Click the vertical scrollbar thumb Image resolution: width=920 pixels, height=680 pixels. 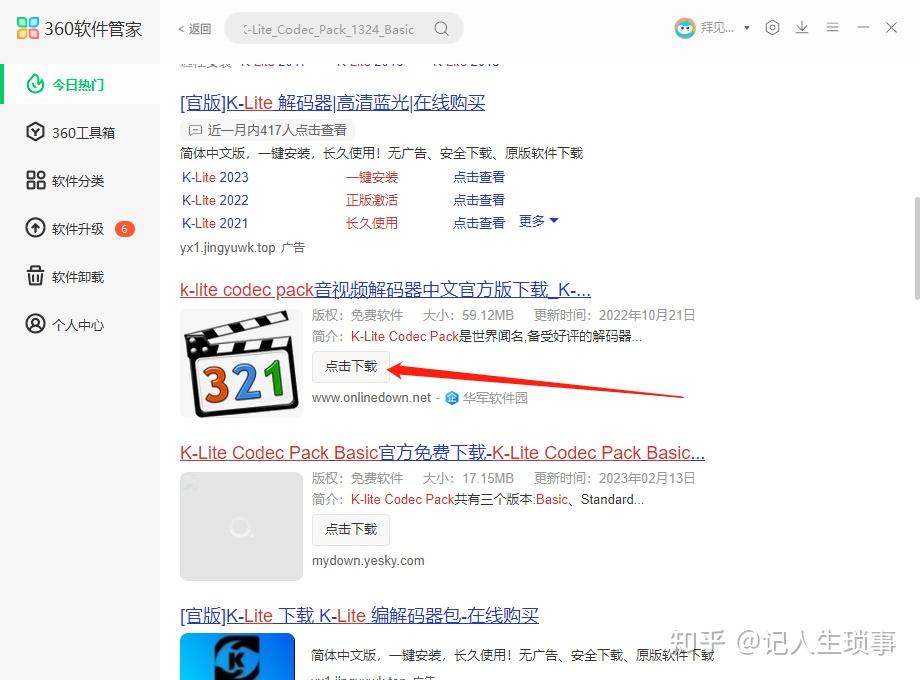click(x=916, y=249)
